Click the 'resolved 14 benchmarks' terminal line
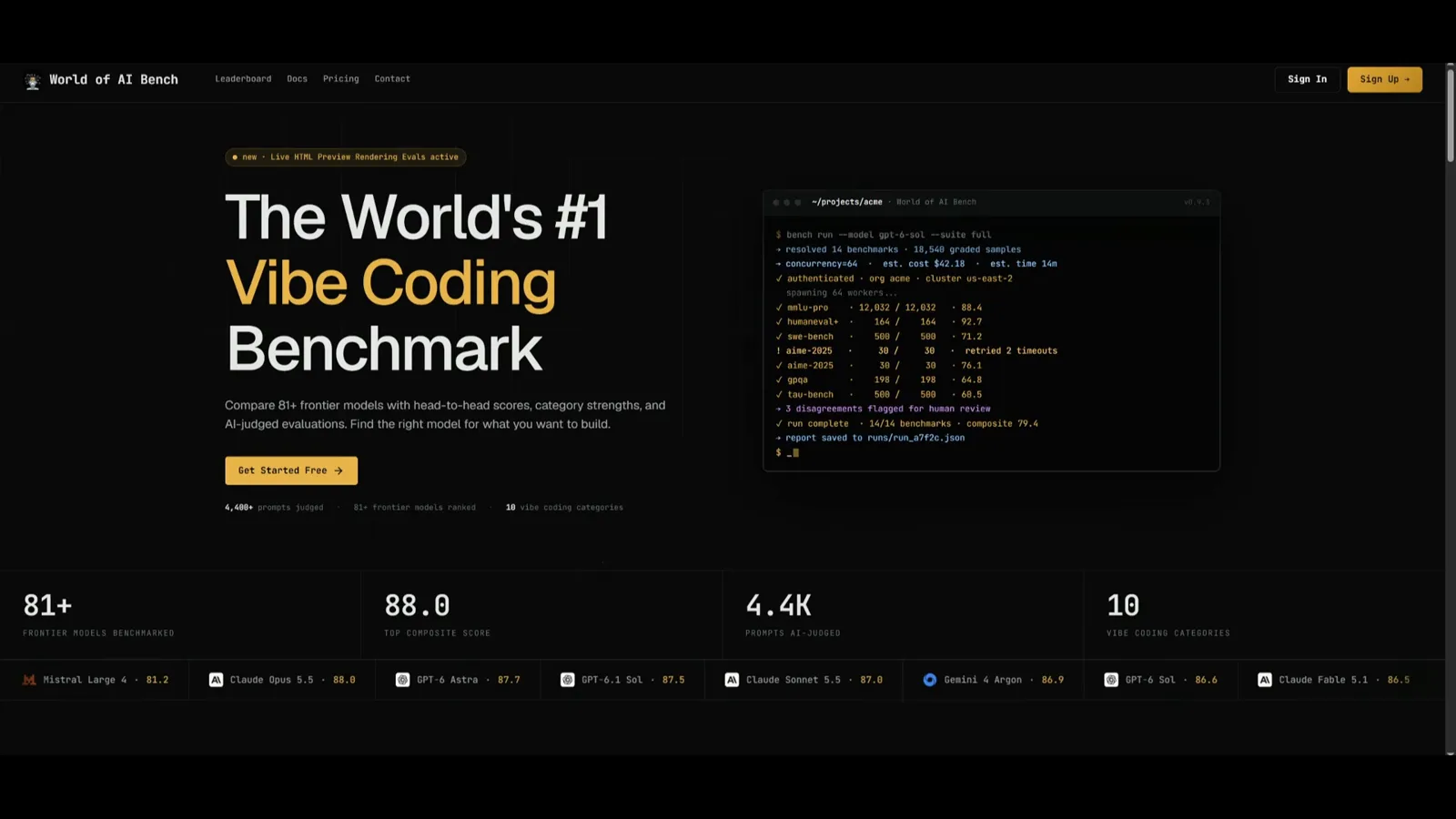 pyautogui.click(x=898, y=249)
